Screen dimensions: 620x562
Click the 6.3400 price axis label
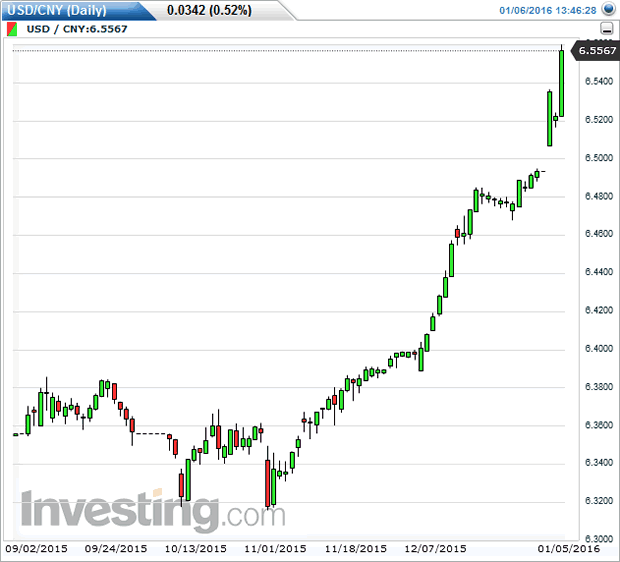599,463
